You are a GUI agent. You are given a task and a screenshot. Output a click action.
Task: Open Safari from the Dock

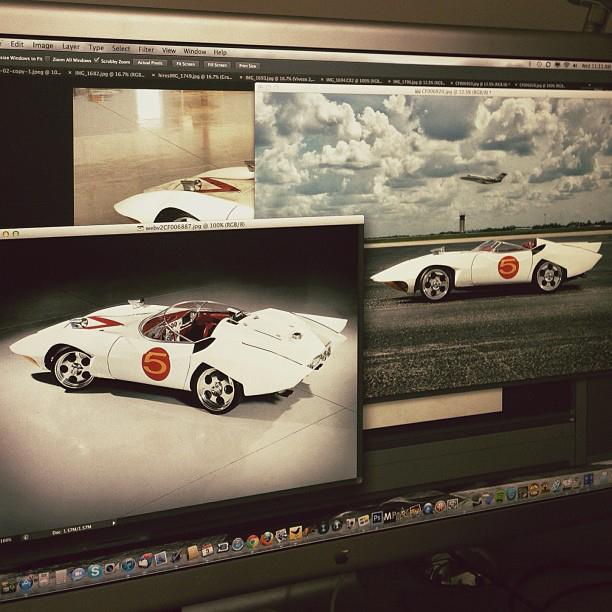[x=237, y=544]
